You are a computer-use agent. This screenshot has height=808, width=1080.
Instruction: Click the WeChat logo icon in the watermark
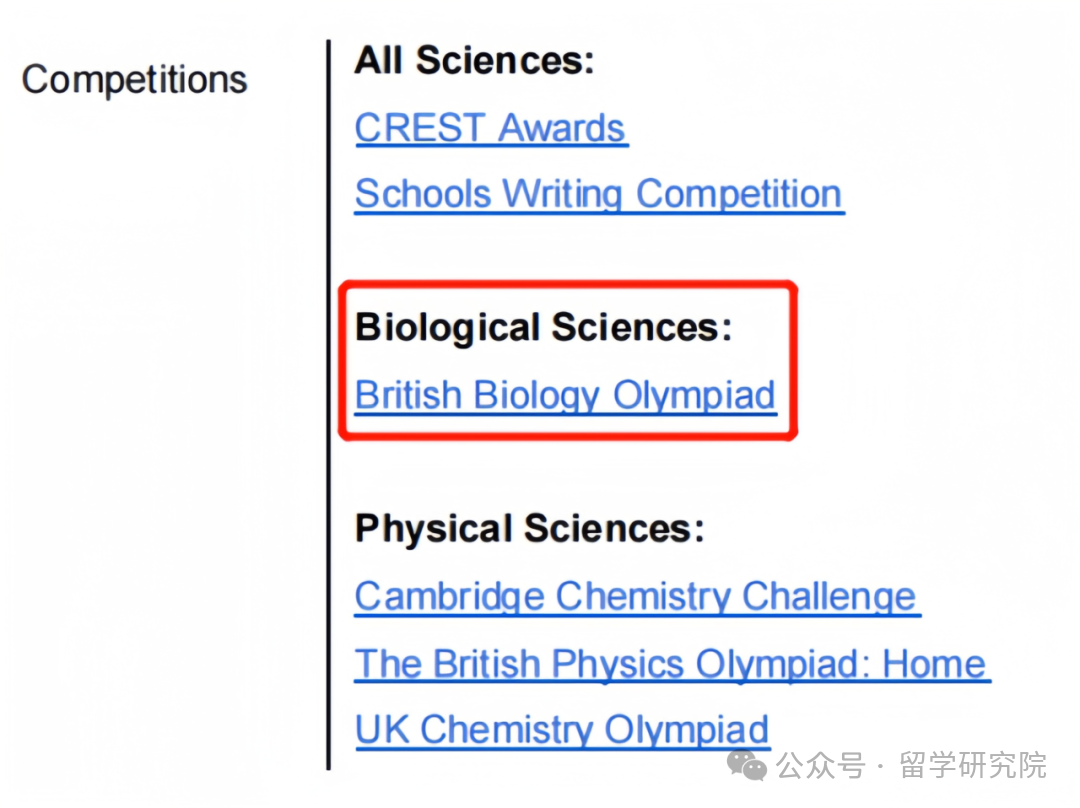747,765
